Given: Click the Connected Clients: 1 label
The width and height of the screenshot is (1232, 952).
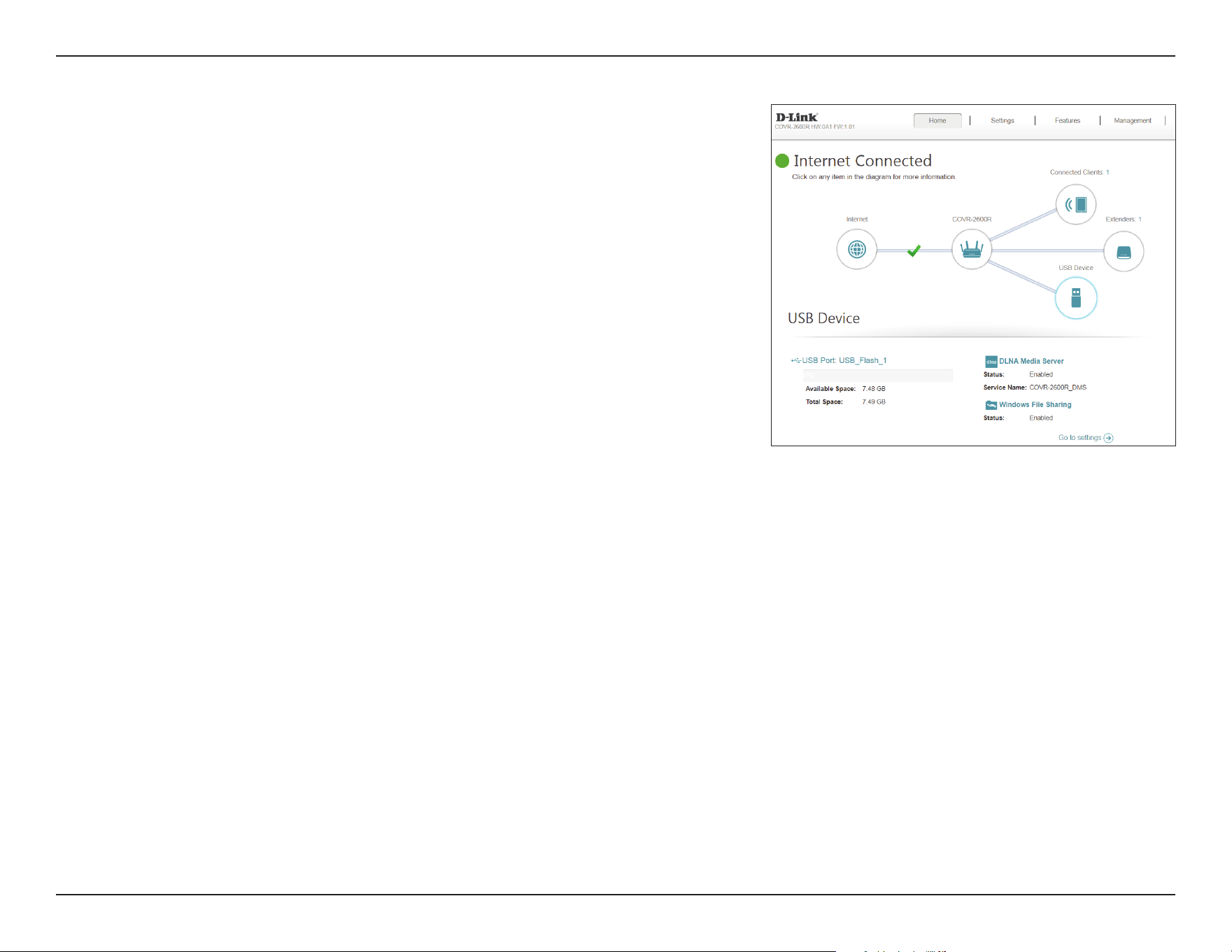Looking at the screenshot, I should pos(1079,172).
